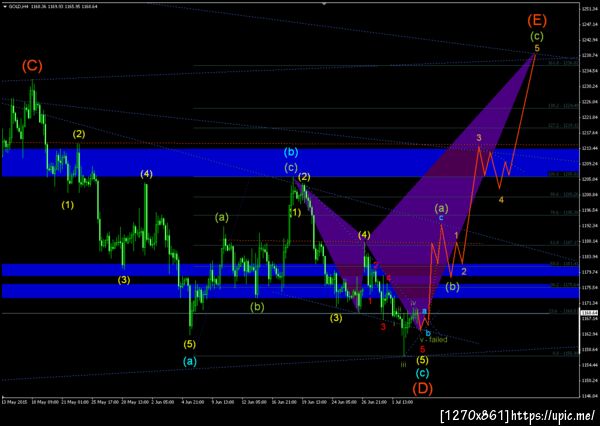Image resolution: width=600 pixels, height=426 pixels.
Task: Select the green (c) label below (E)
Action: click(x=537, y=36)
